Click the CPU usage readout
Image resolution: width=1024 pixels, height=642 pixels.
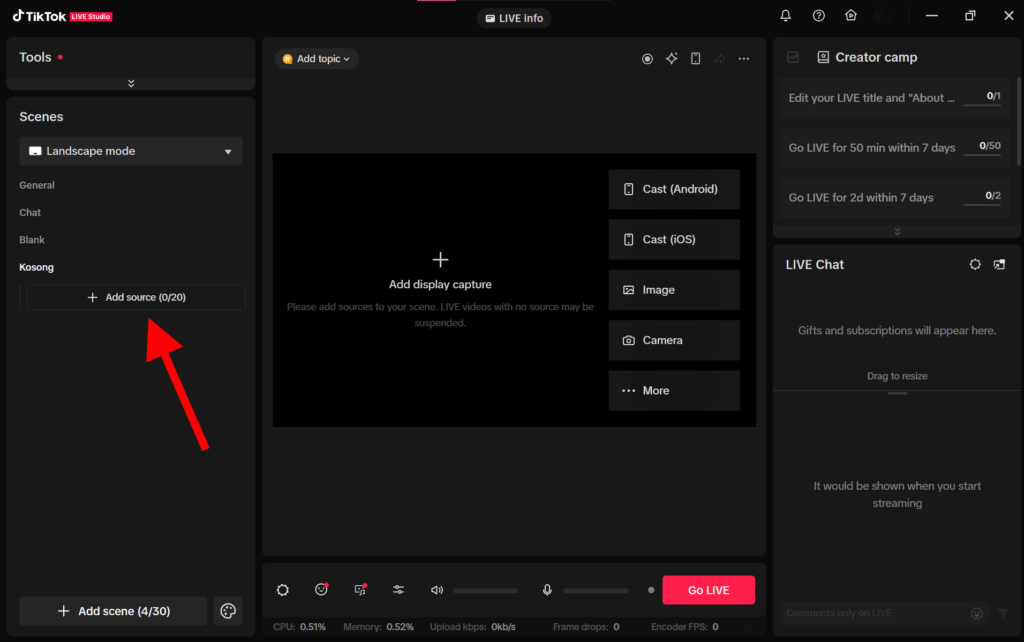pyautogui.click(x=299, y=627)
